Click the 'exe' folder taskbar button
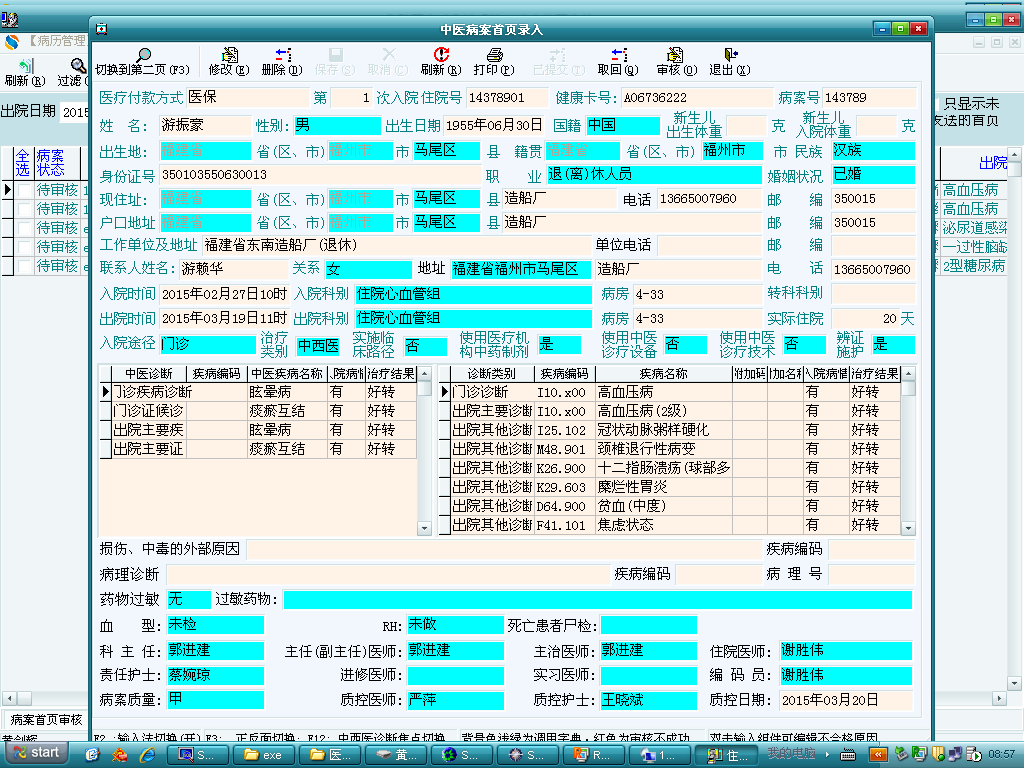 point(263,754)
